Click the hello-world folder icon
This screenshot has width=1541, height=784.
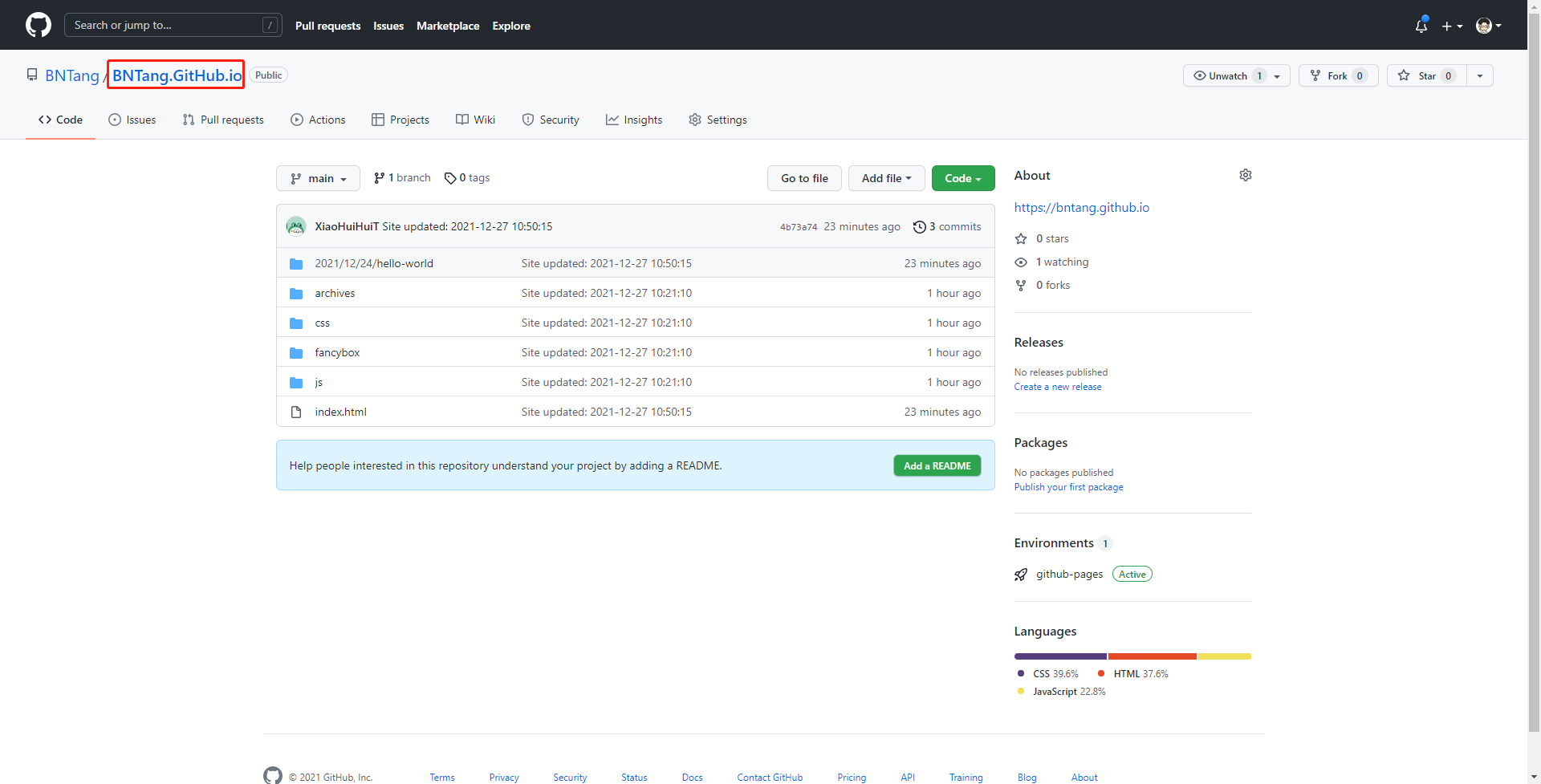[296, 263]
